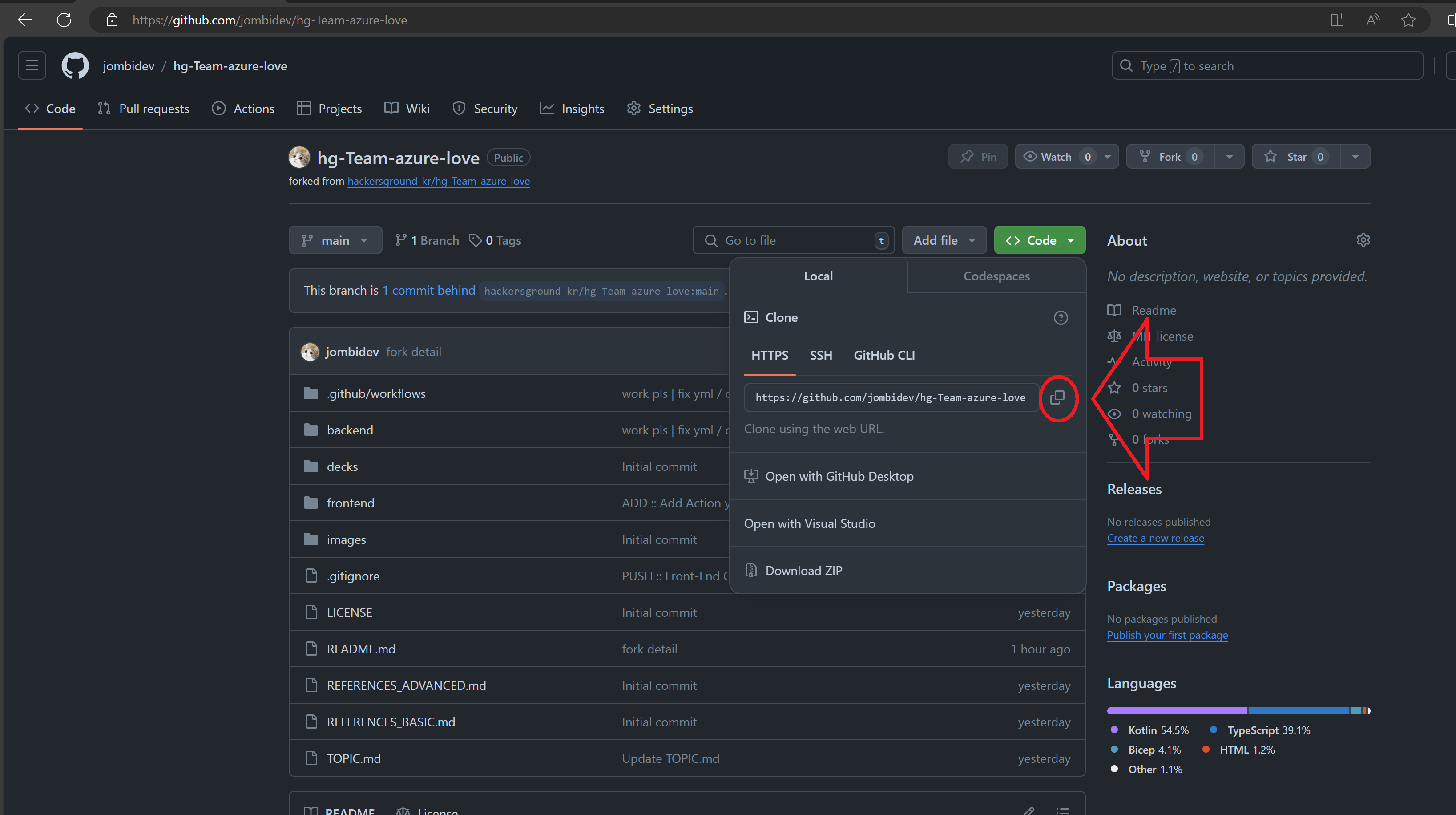Star the hg-Team-azure-love repository
This screenshot has width=1456, height=815.
[x=1295, y=157]
